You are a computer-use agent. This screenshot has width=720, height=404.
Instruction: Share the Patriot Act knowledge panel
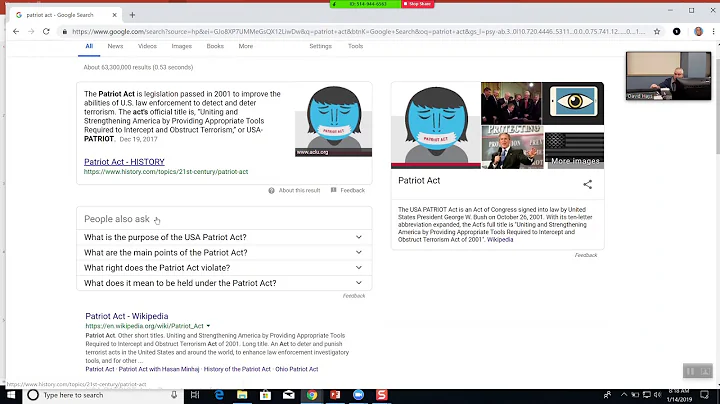click(587, 184)
